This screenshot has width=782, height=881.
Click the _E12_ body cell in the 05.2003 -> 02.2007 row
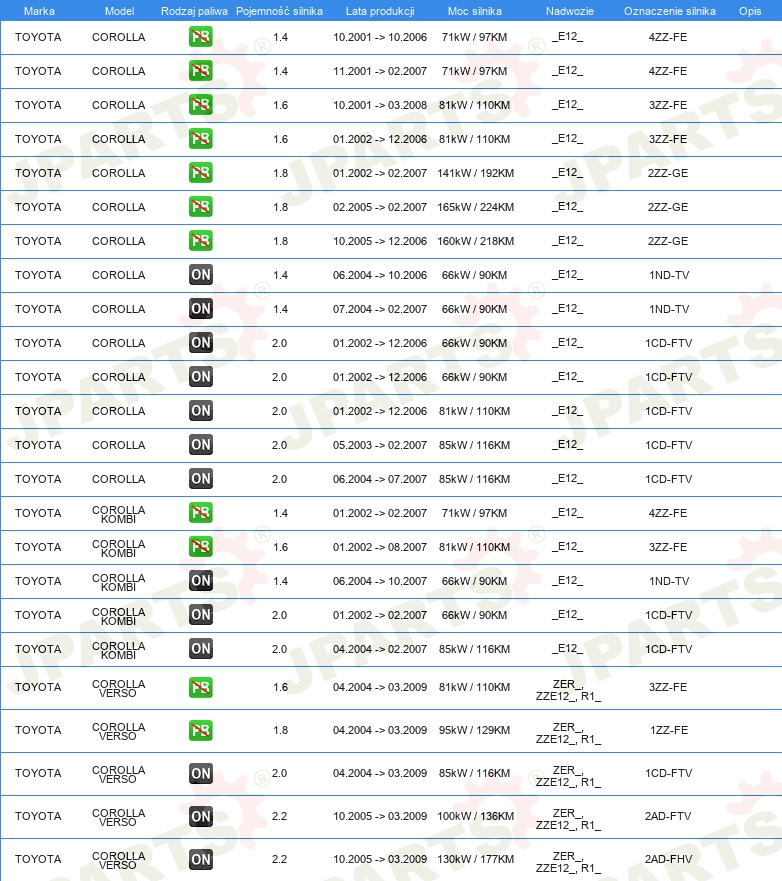(567, 444)
